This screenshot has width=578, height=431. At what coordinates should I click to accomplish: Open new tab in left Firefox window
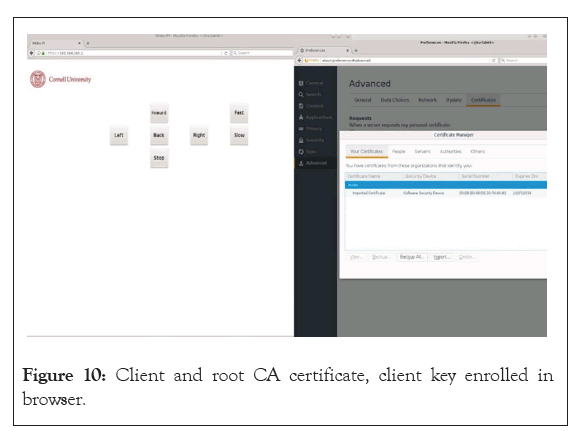88,43
